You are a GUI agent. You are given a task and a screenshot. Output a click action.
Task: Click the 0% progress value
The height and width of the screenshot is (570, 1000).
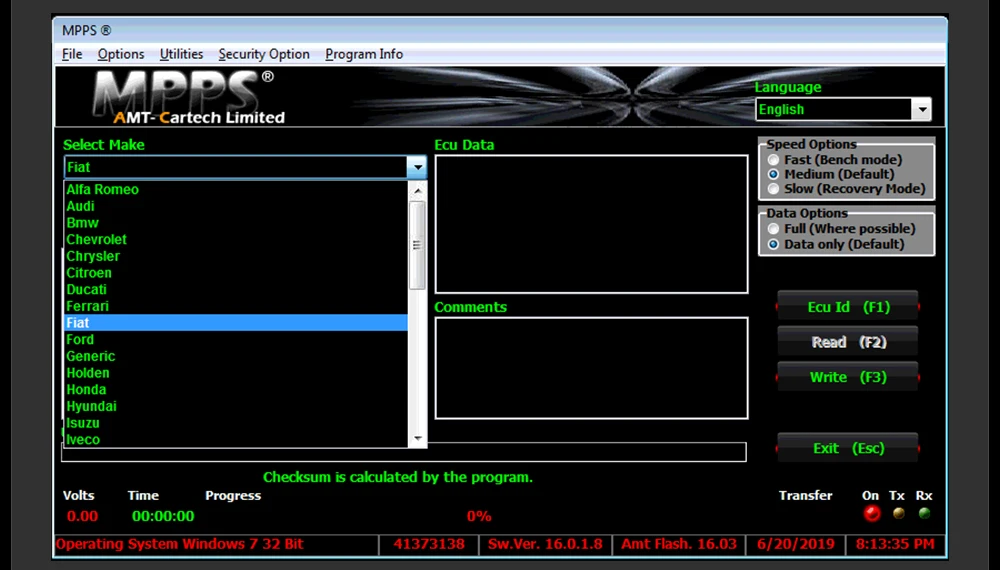(x=479, y=516)
